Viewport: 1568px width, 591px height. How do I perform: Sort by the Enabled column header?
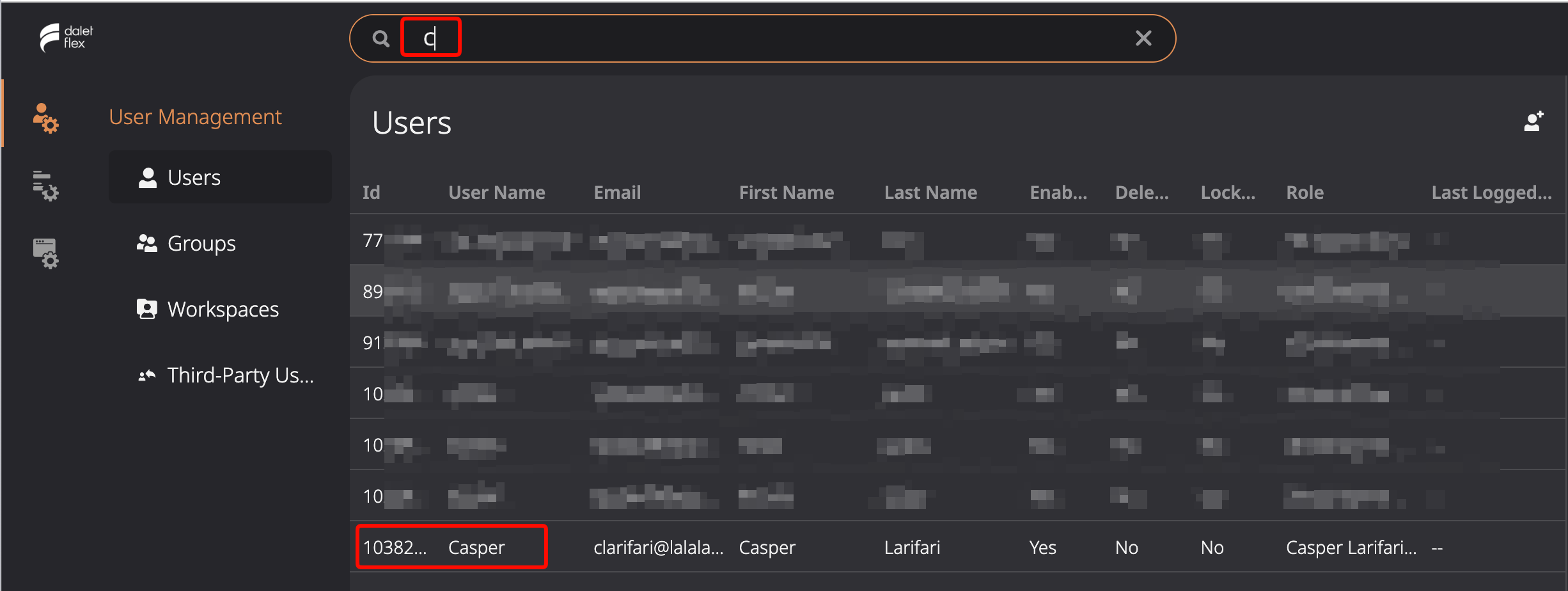point(1058,193)
